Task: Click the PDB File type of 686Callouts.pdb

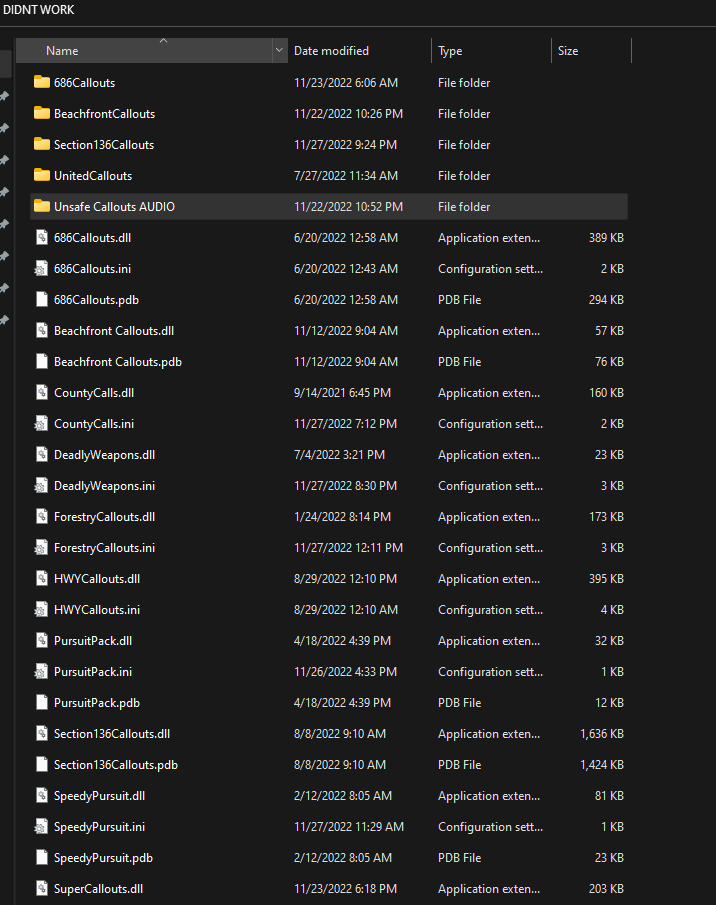Action: [x=459, y=300]
